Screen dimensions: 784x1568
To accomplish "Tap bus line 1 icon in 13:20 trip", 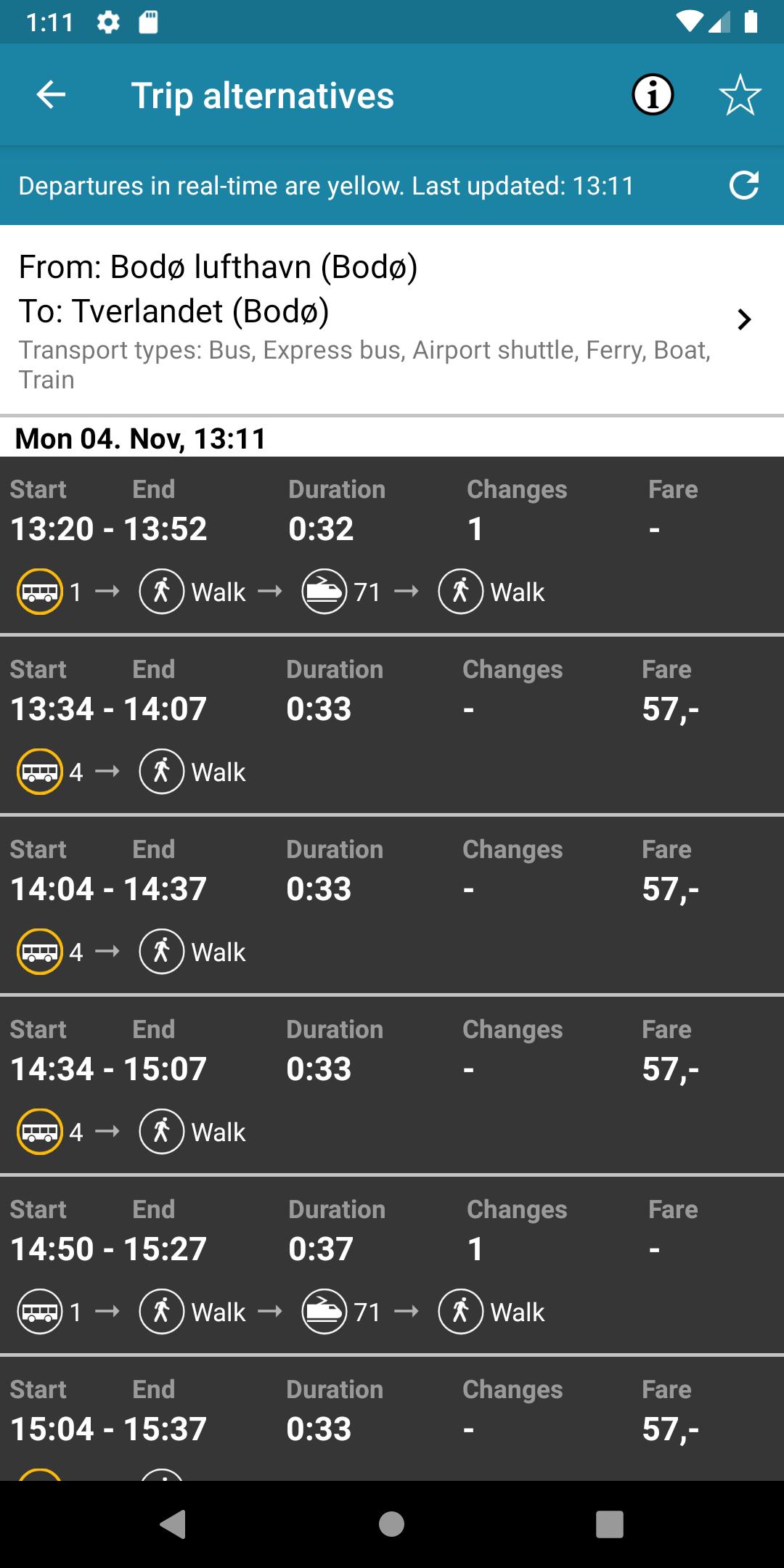I will (x=40, y=592).
